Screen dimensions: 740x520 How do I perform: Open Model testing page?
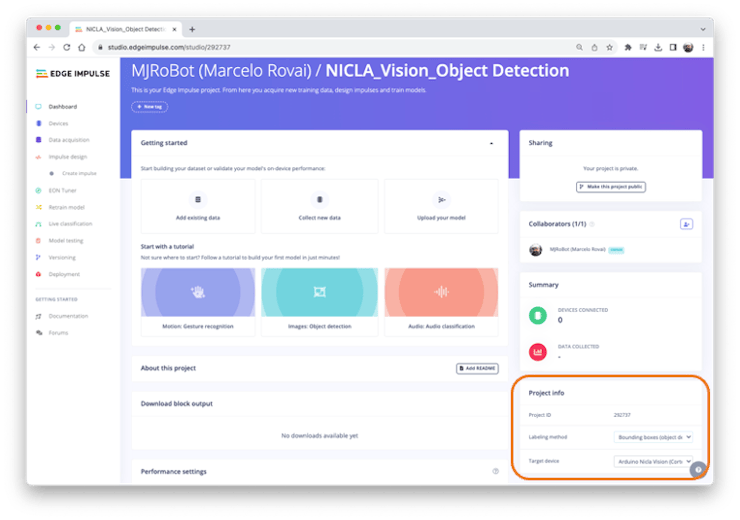(66, 241)
